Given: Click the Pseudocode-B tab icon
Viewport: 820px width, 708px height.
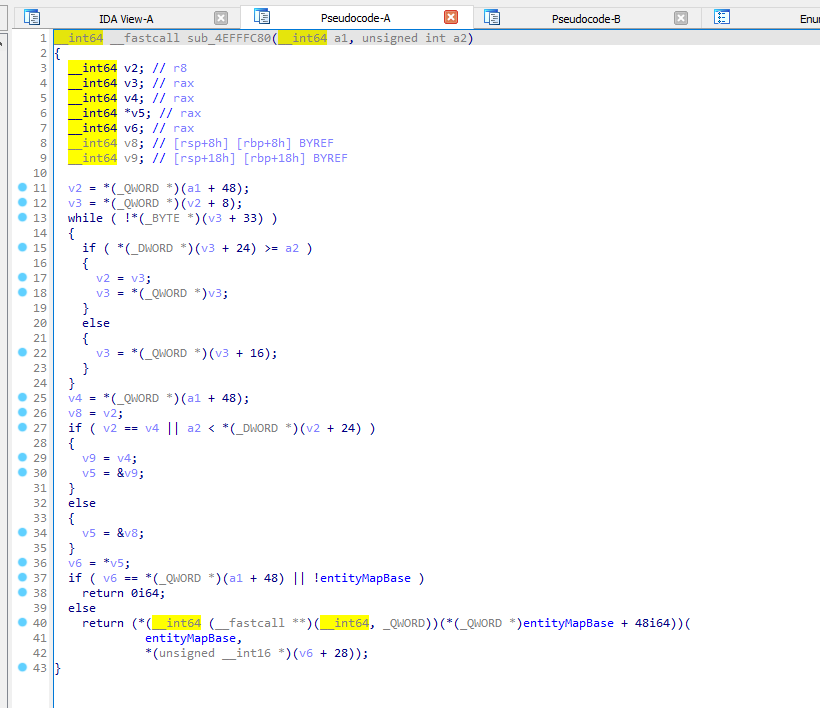Looking at the screenshot, I should click(492, 17).
